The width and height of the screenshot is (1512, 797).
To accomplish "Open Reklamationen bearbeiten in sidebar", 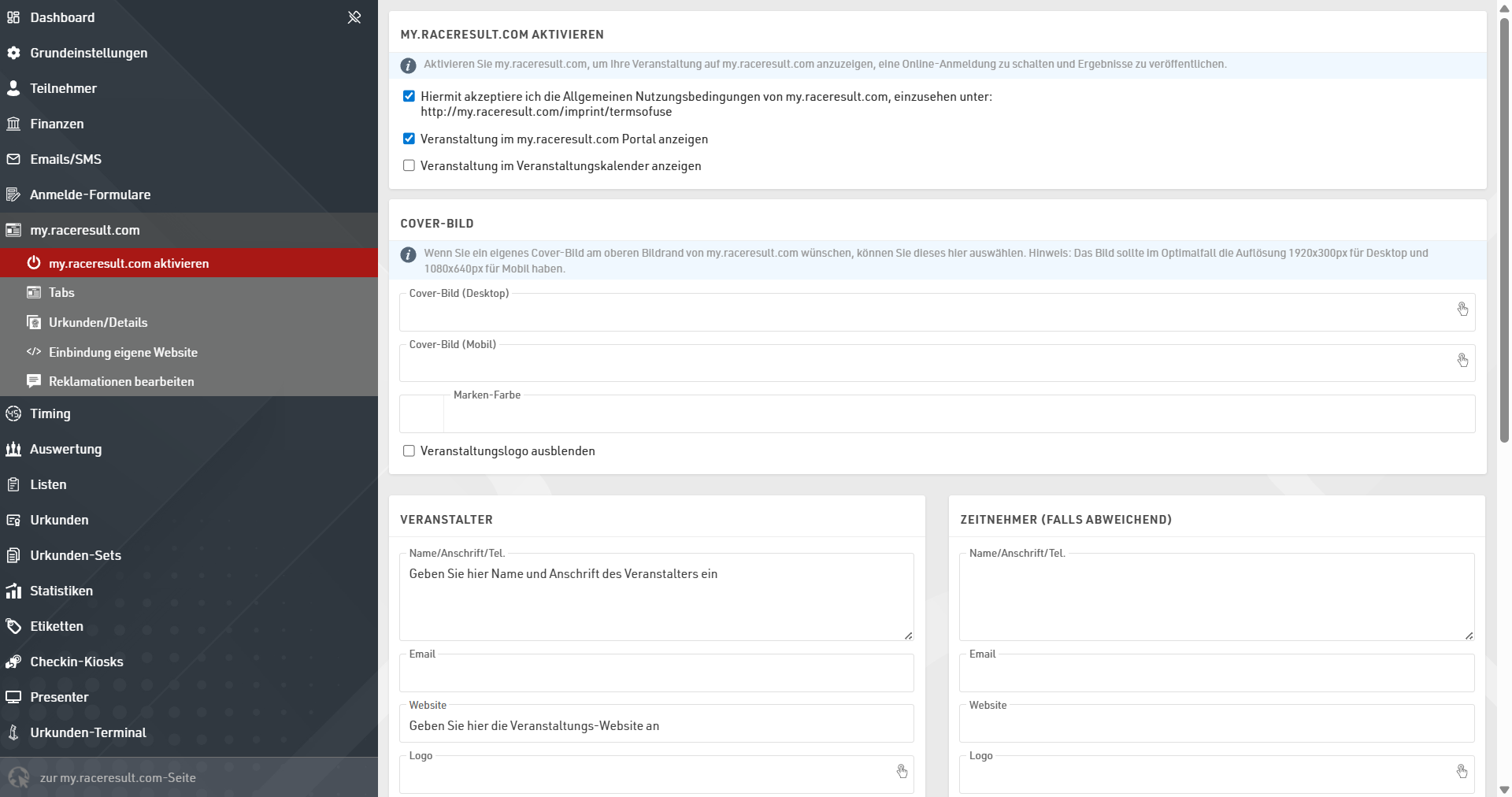I will (x=121, y=381).
